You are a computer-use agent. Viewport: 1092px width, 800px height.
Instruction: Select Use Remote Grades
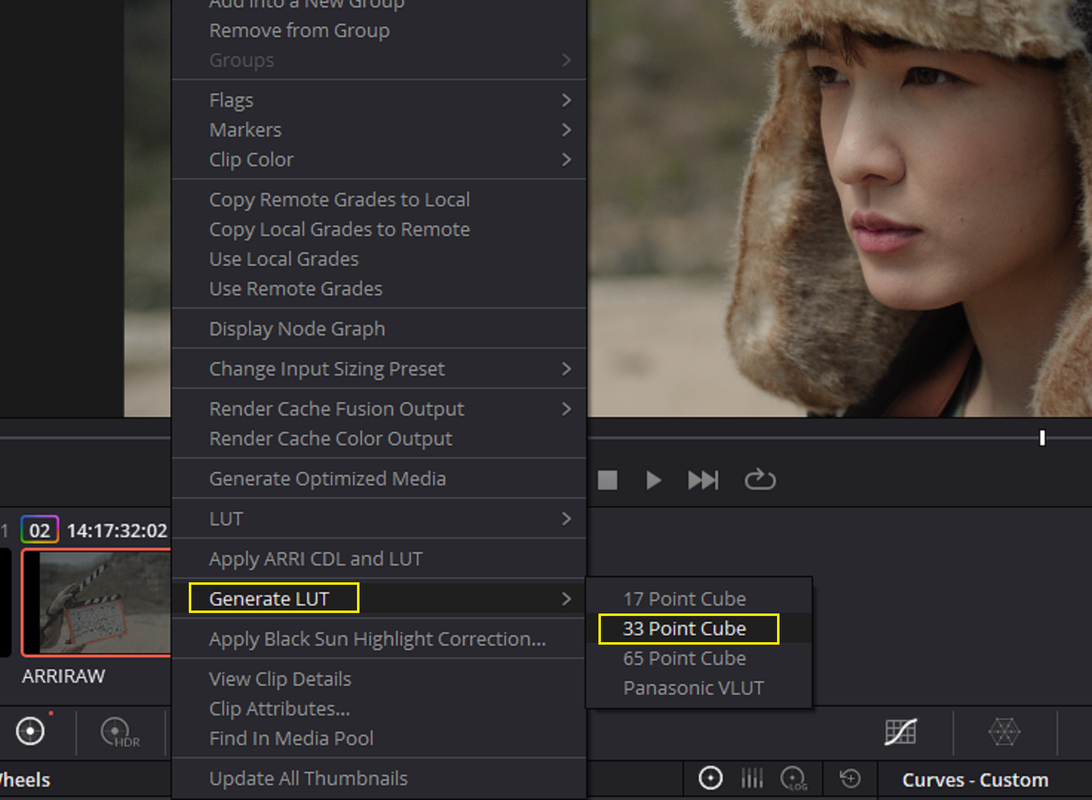379,289
